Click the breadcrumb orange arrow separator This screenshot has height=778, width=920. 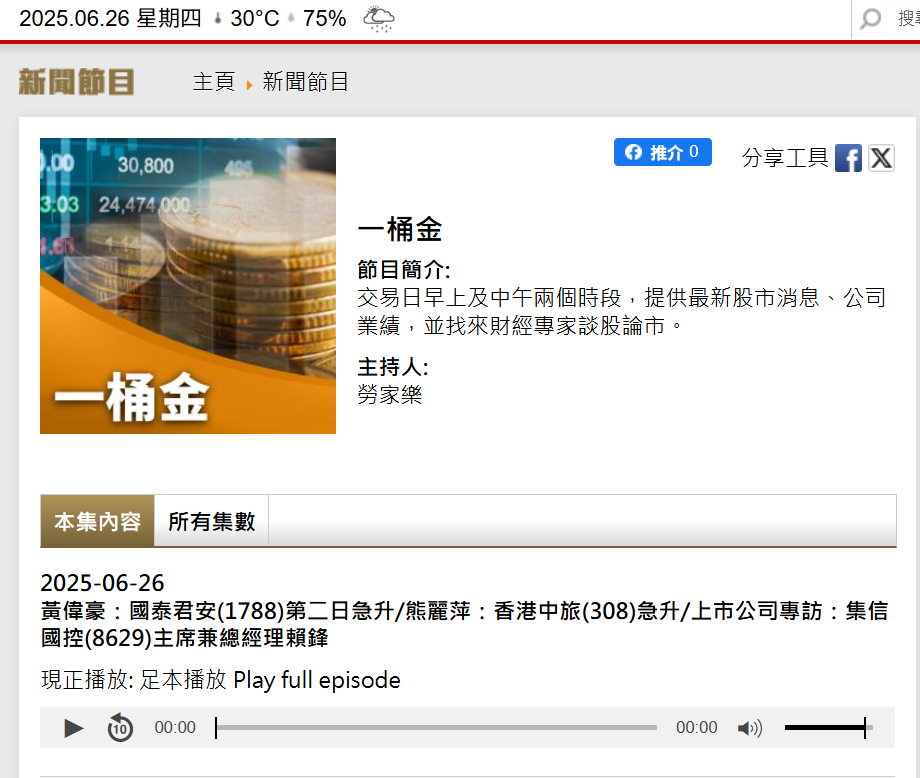pyautogui.click(x=249, y=85)
